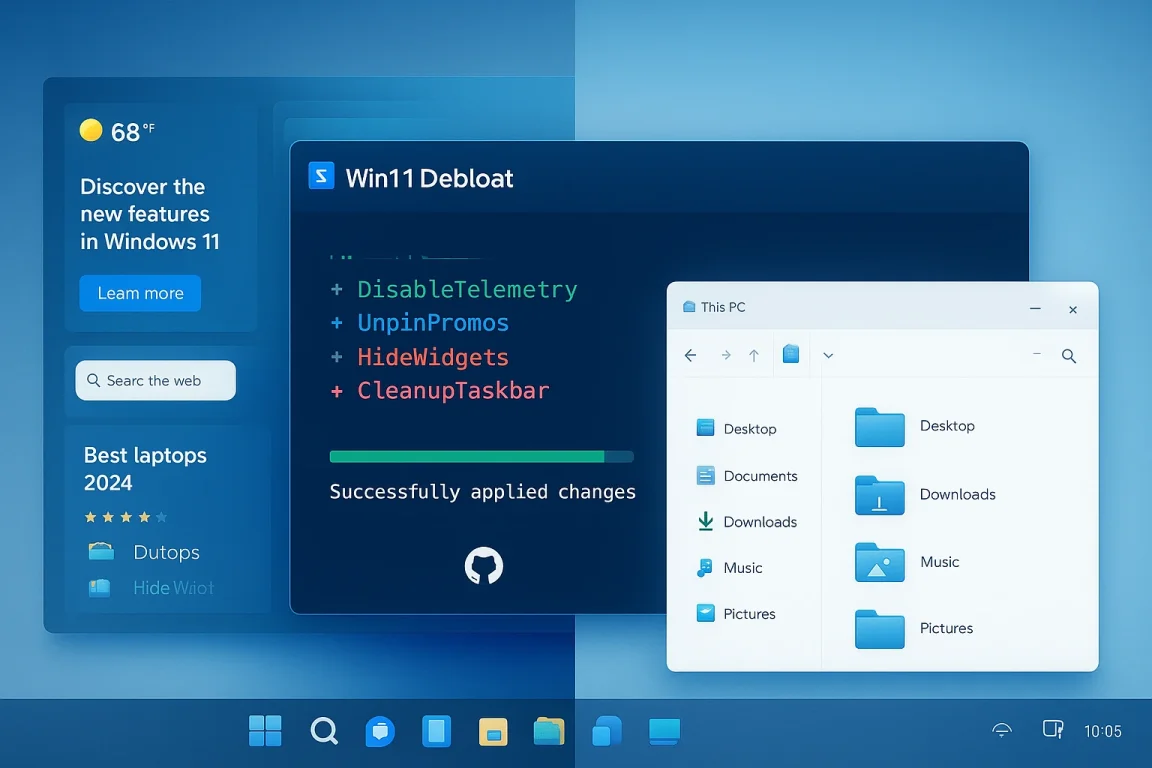1152x768 pixels.
Task: Click the GitHub icon in Win11 Debloat
Action: click(x=483, y=566)
